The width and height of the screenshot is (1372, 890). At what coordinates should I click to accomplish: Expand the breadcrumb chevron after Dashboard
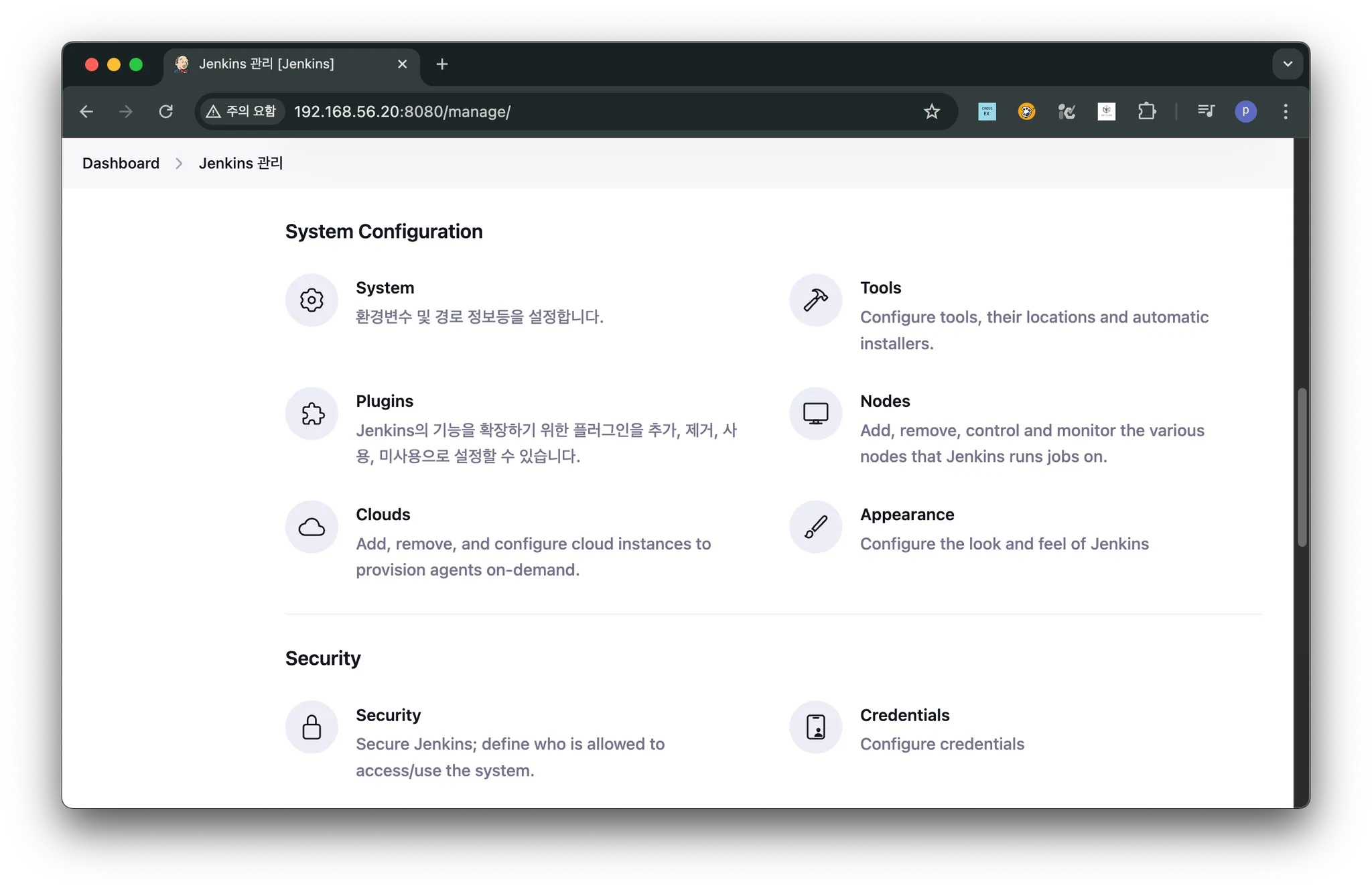pyautogui.click(x=179, y=164)
